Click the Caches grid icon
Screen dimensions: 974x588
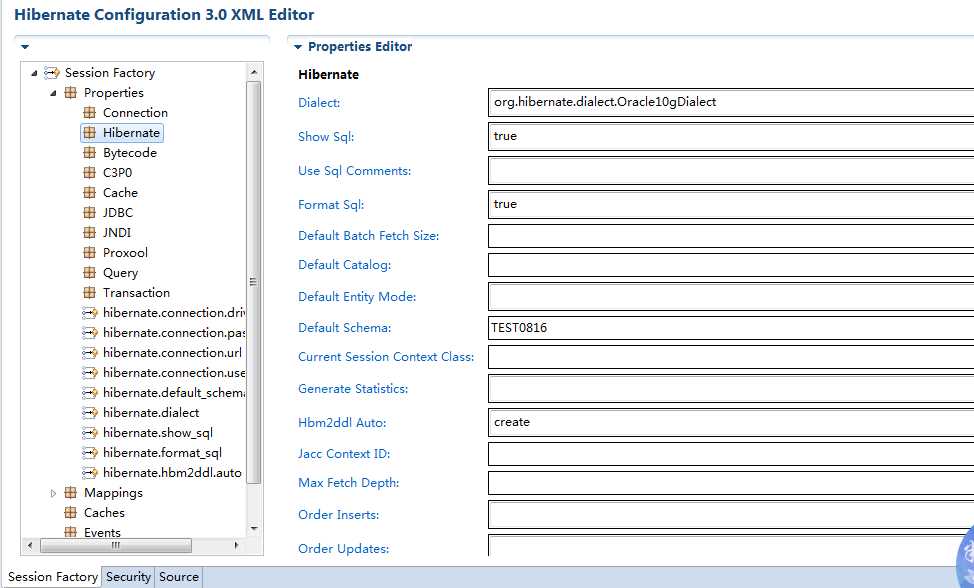coord(71,512)
